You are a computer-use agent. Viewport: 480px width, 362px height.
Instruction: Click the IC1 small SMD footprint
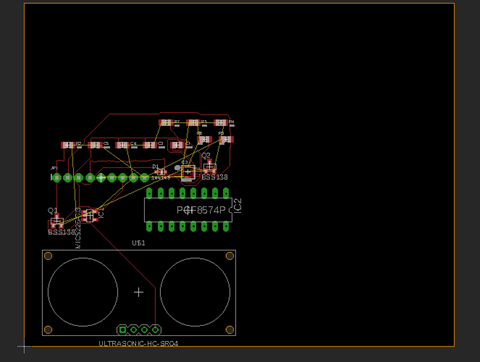point(89,216)
